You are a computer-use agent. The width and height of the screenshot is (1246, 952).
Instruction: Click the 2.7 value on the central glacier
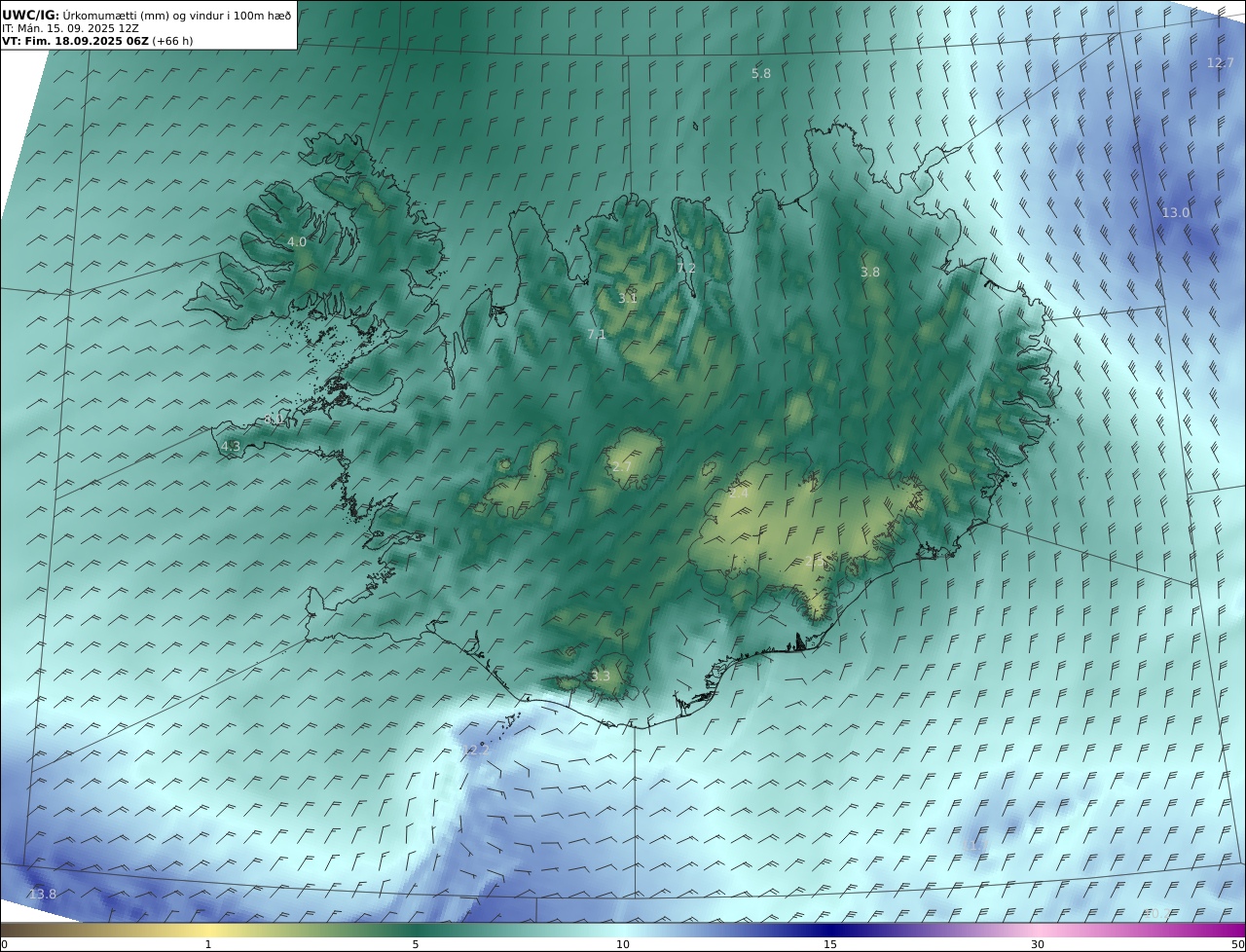pos(621,467)
